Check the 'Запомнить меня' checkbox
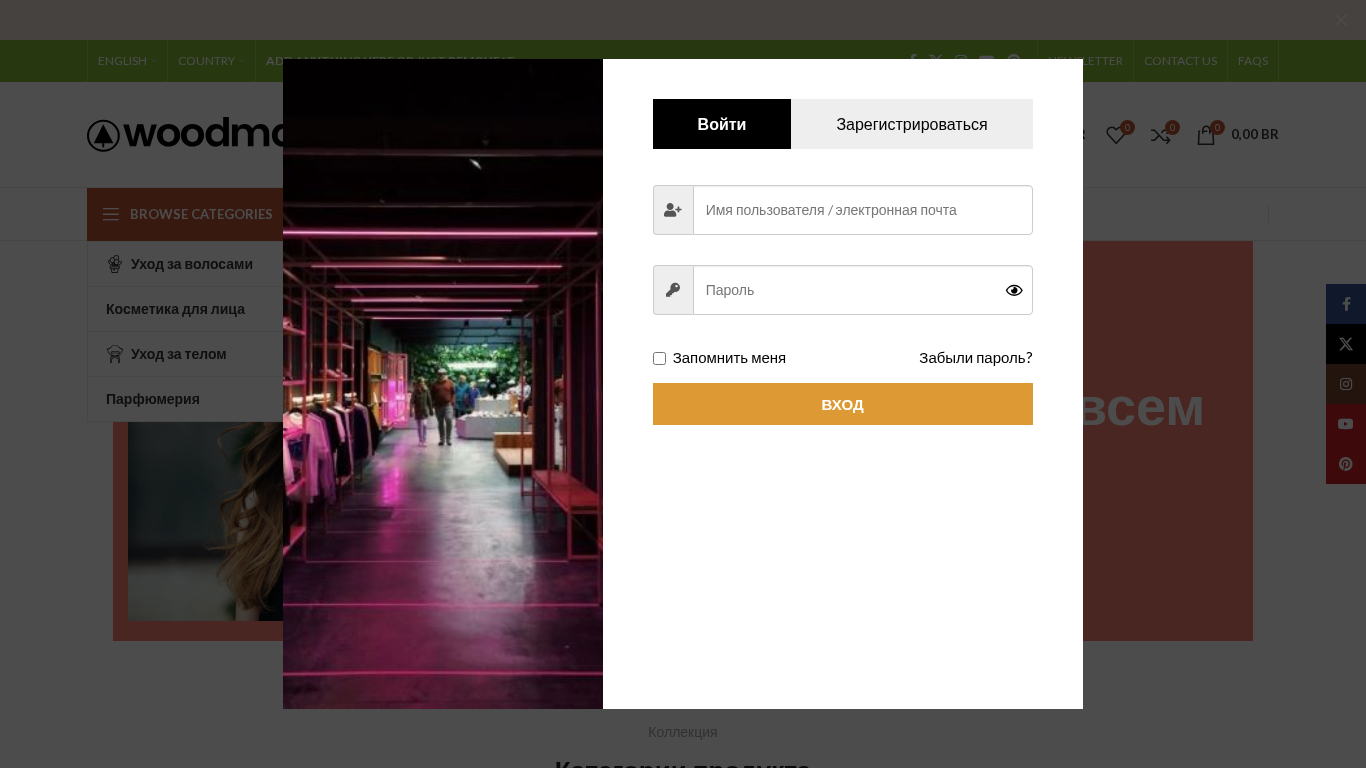Screen dimensions: 1366x768 [659, 358]
